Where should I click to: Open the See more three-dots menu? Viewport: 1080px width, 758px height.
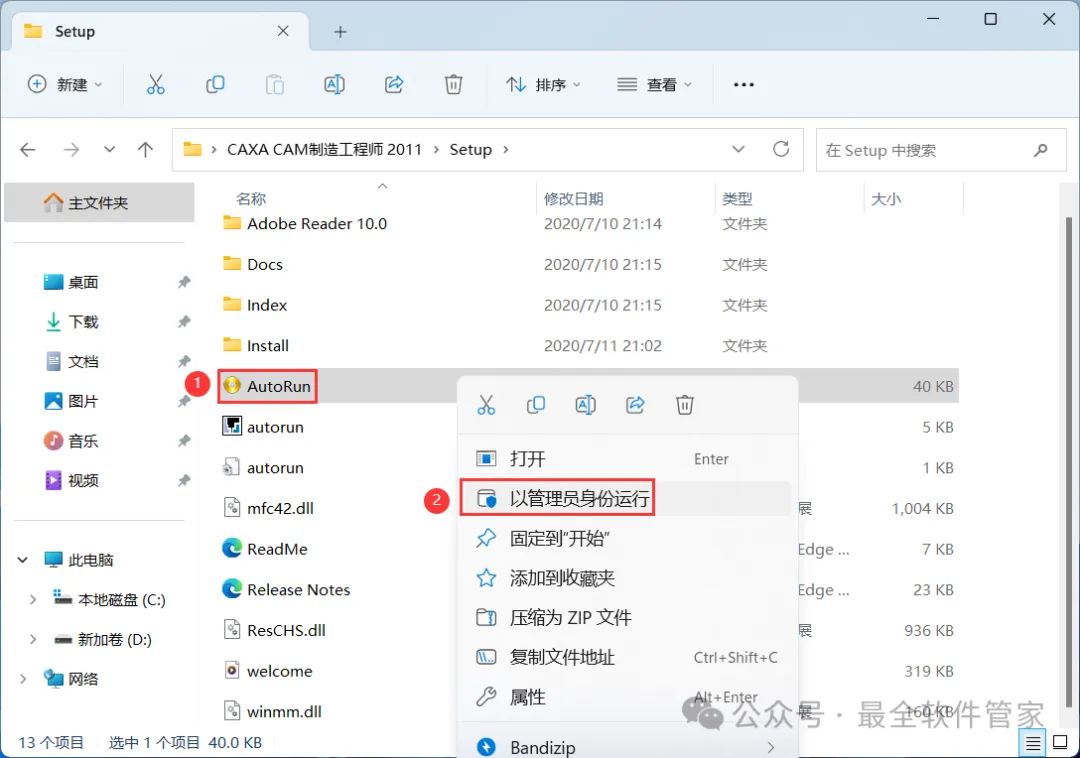(x=744, y=85)
